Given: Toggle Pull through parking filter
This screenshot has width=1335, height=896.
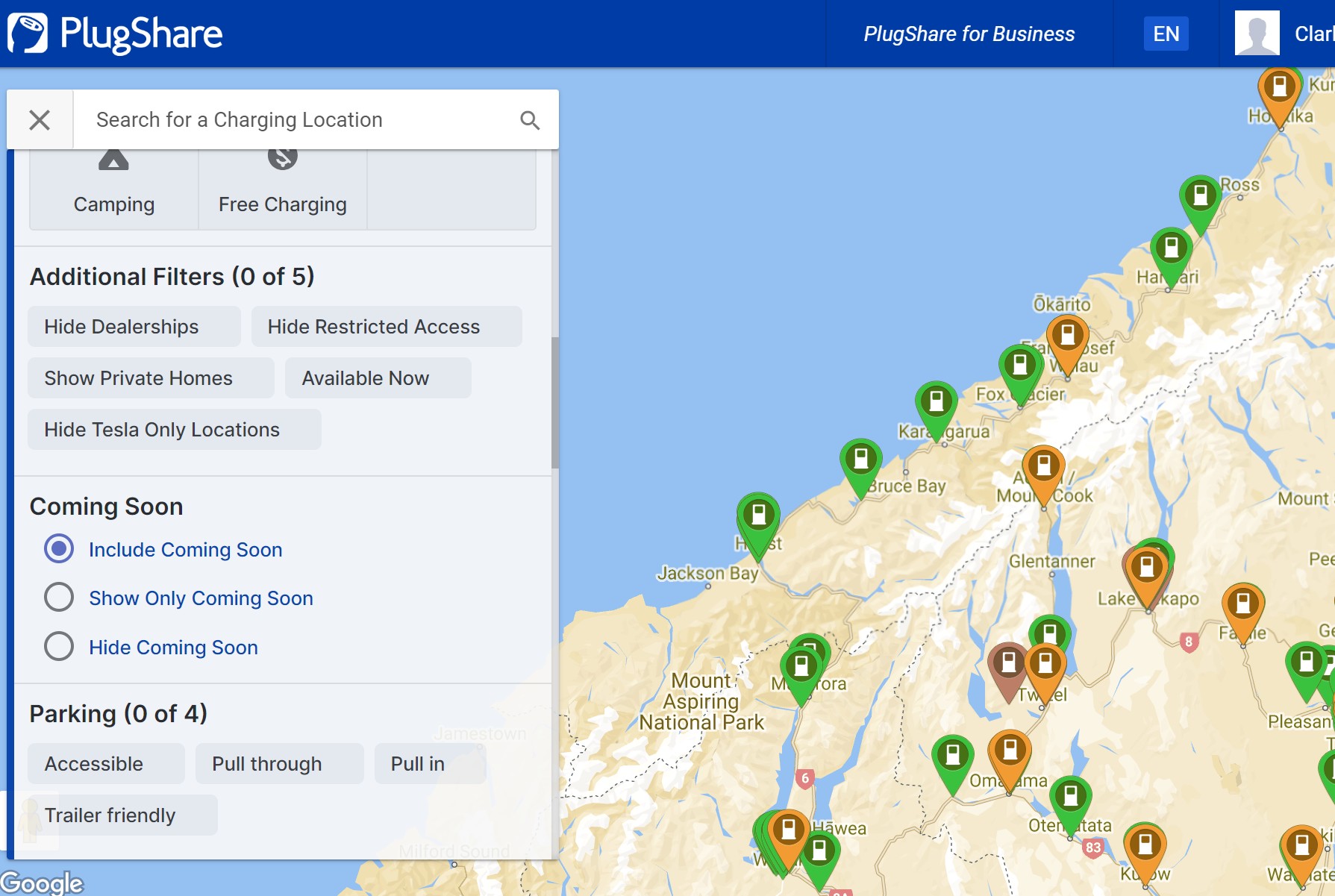Looking at the screenshot, I should [279, 764].
